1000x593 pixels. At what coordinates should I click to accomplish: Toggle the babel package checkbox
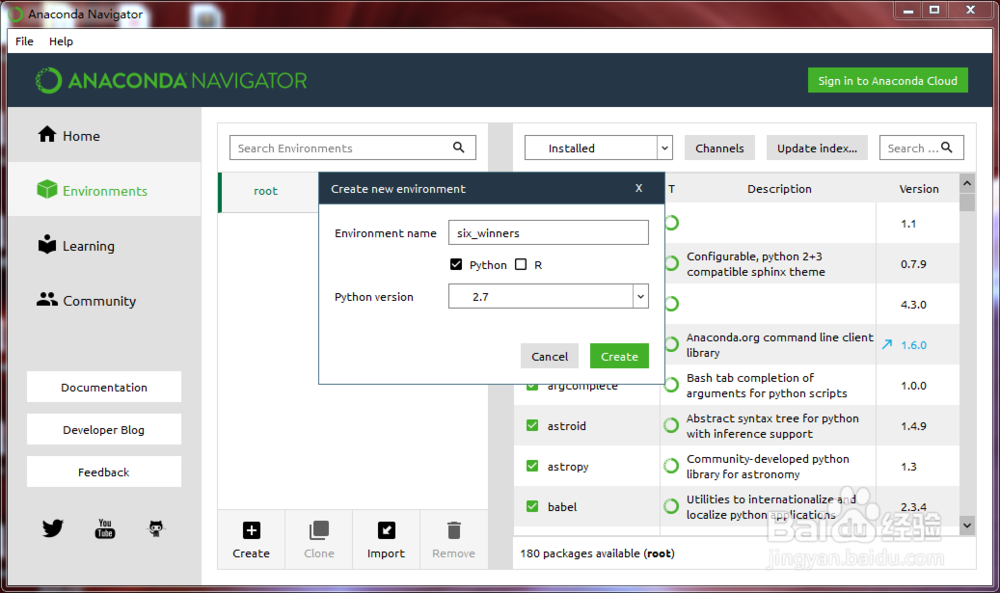coord(533,506)
